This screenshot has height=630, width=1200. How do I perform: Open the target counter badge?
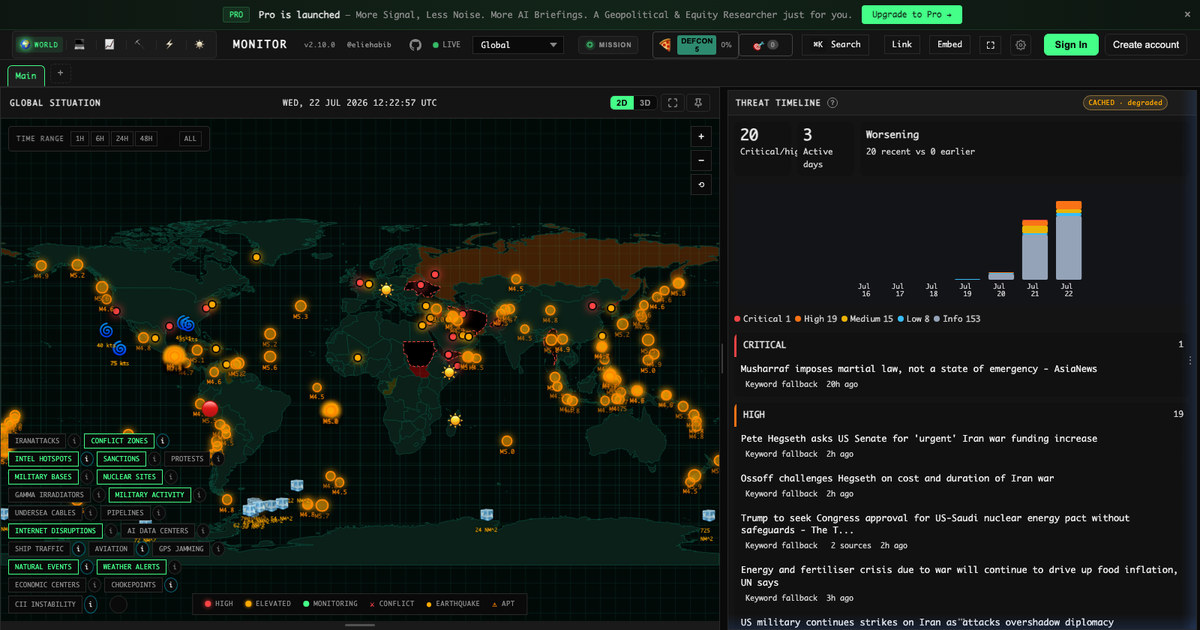tap(766, 45)
